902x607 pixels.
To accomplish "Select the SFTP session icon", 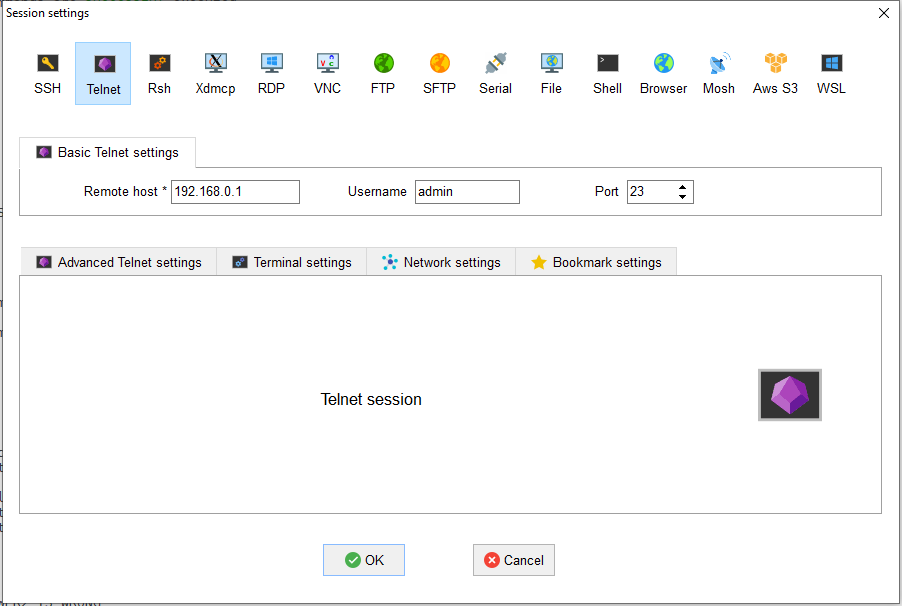I will click(439, 73).
